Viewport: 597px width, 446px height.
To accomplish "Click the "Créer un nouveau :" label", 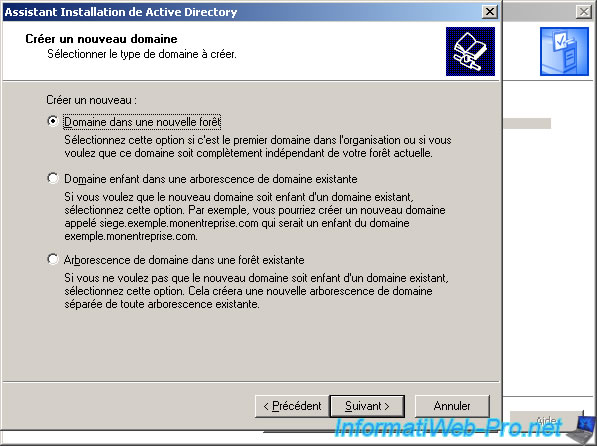I will (x=91, y=100).
